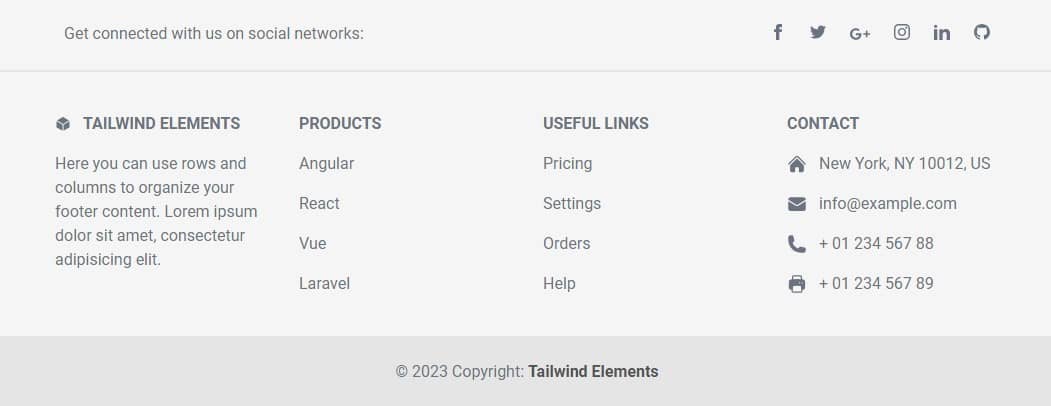The height and width of the screenshot is (406, 1051).
Task: Click the cube icon beside Tailwind Elements
Action: 63,124
